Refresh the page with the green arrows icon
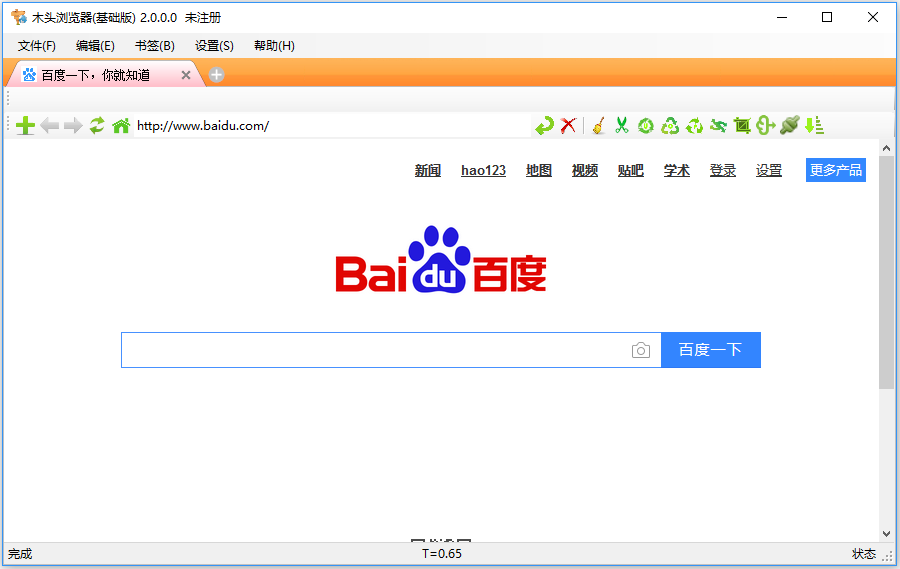Screen dimensions: 900x569 pyautogui.click(x=97, y=125)
